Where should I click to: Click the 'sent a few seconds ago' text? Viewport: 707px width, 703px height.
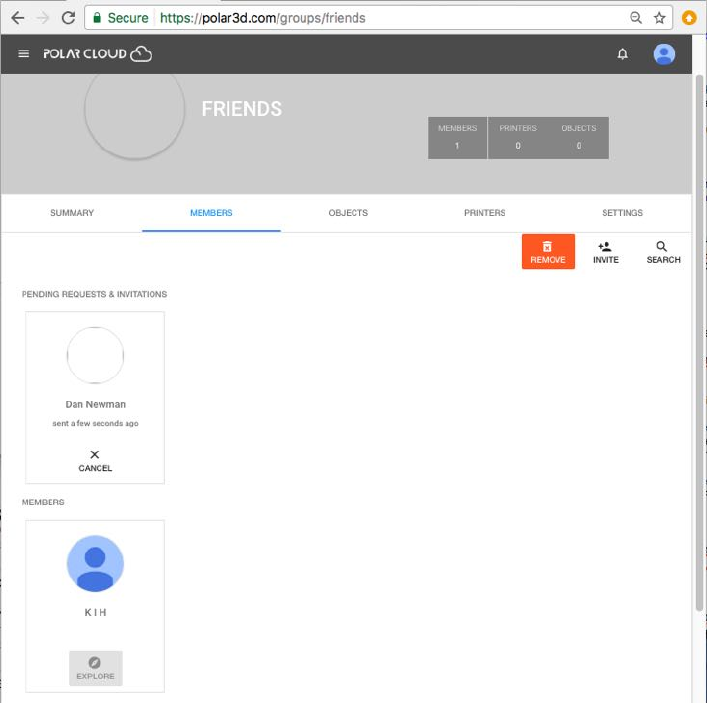[x=96, y=423]
